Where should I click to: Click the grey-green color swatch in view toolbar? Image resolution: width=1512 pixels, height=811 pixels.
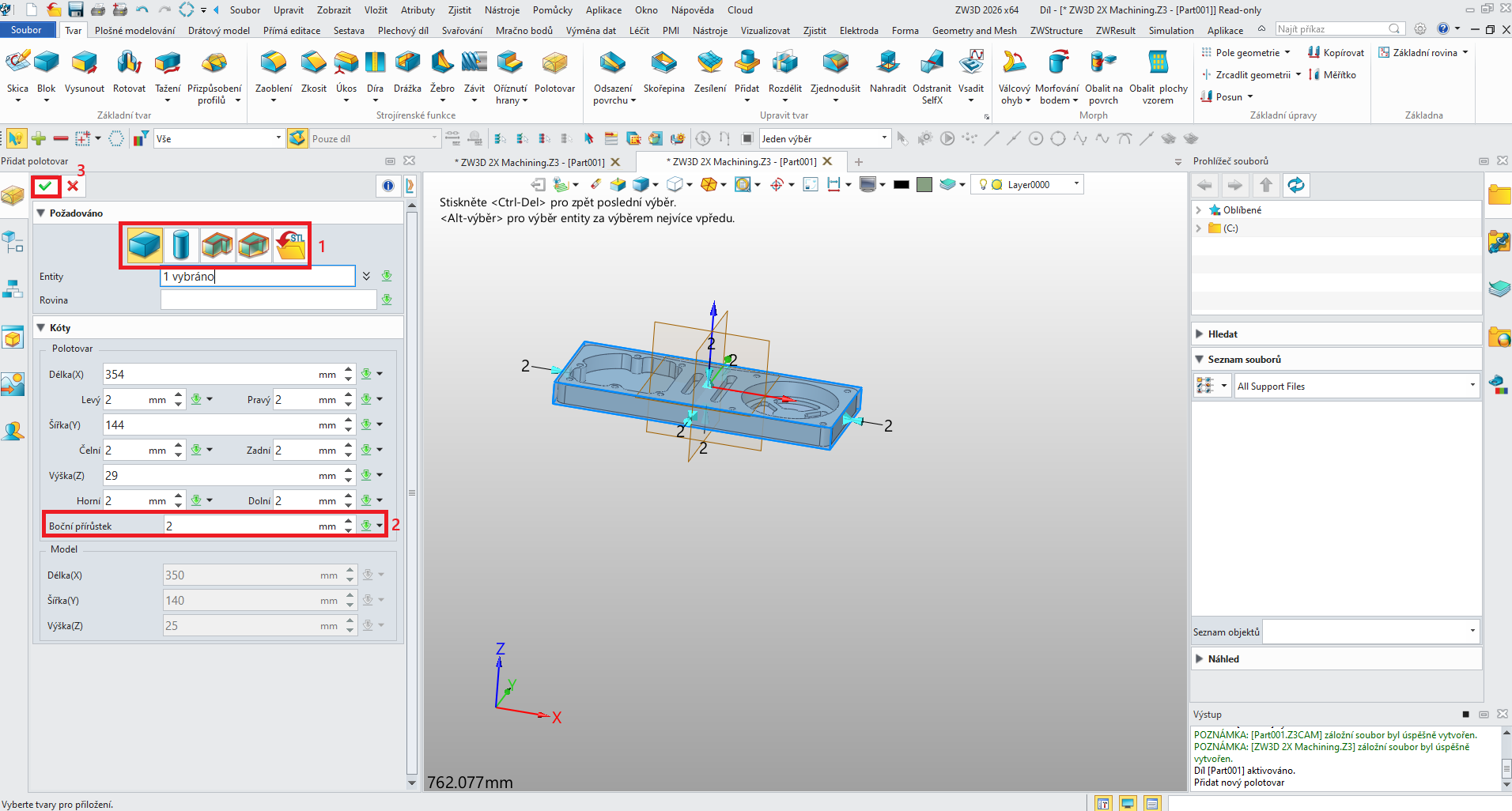[924, 185]
